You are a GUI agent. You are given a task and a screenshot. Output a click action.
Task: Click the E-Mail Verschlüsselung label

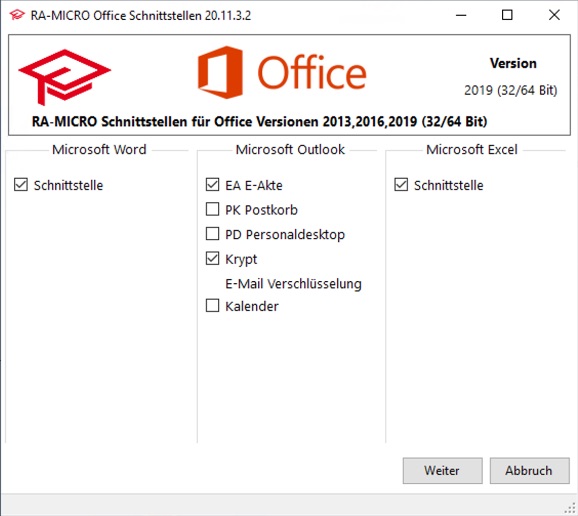point(293,284)
